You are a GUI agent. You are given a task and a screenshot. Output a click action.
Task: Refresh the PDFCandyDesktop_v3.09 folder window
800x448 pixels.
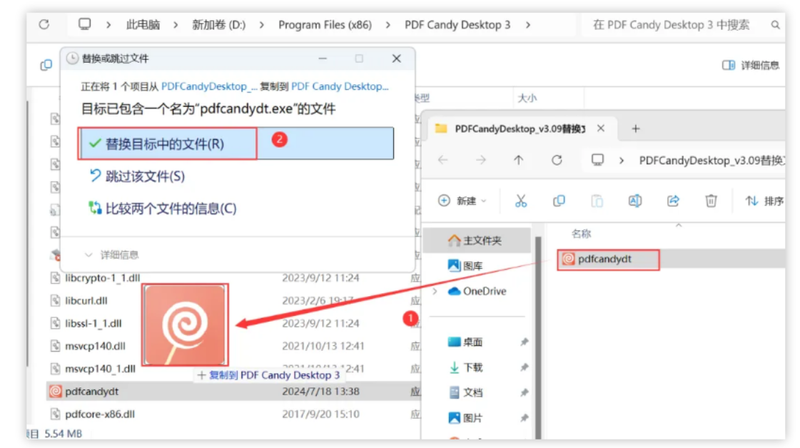[x=557, y=160]
